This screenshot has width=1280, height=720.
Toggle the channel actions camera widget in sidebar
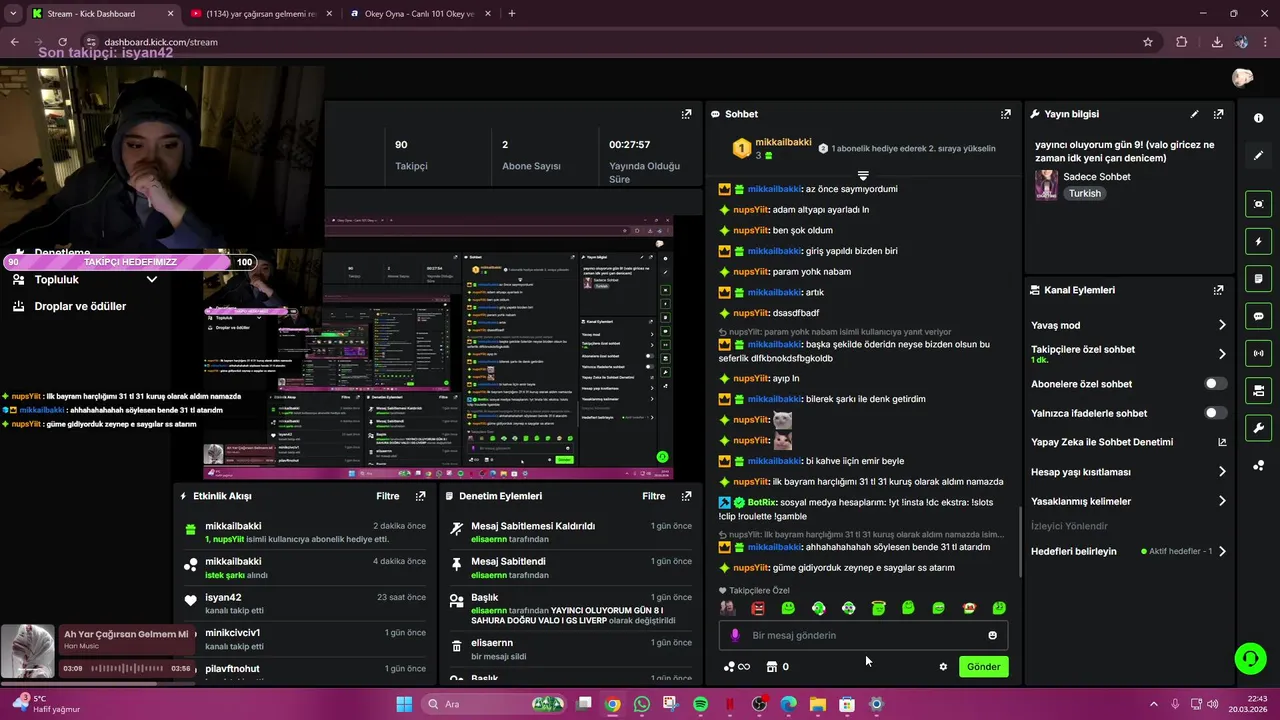click(x=1258, y=390)
